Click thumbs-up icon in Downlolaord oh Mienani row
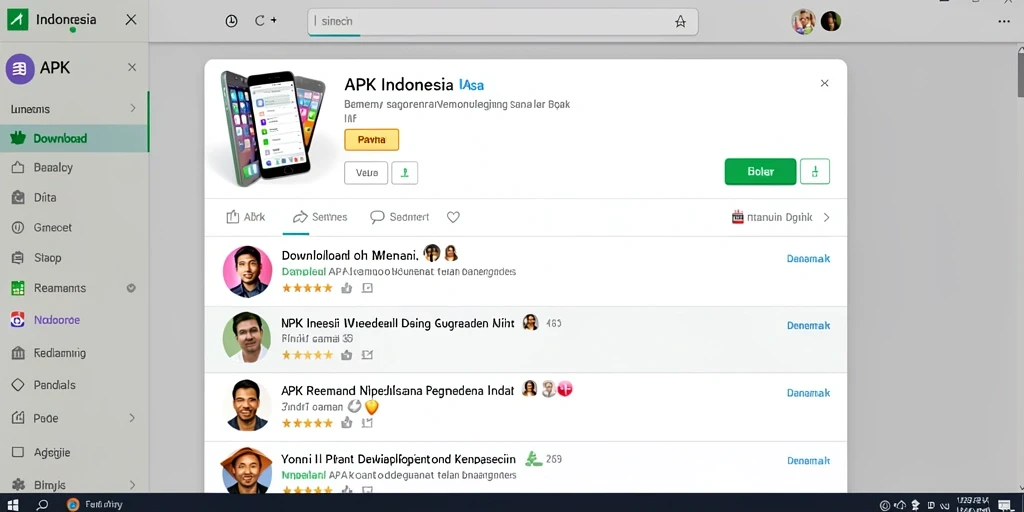The image size is (1024, 512). pyautogui.click(x=347, y=288)
